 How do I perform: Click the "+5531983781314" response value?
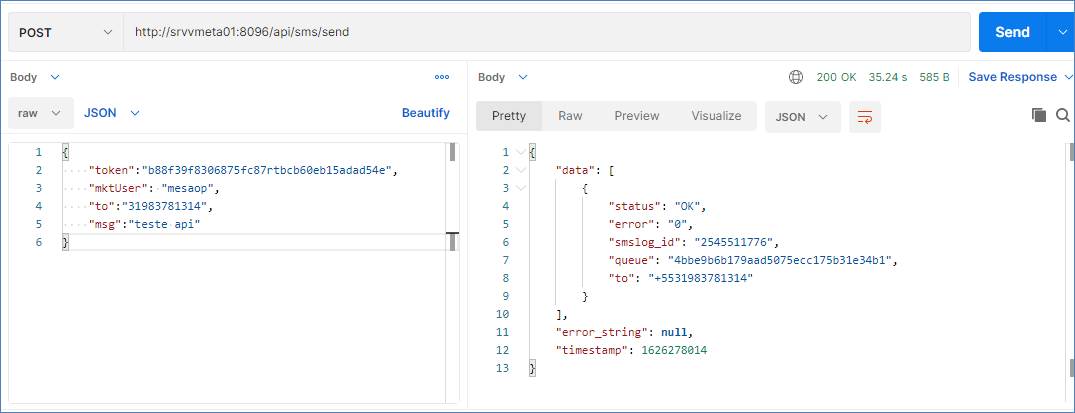700,278
